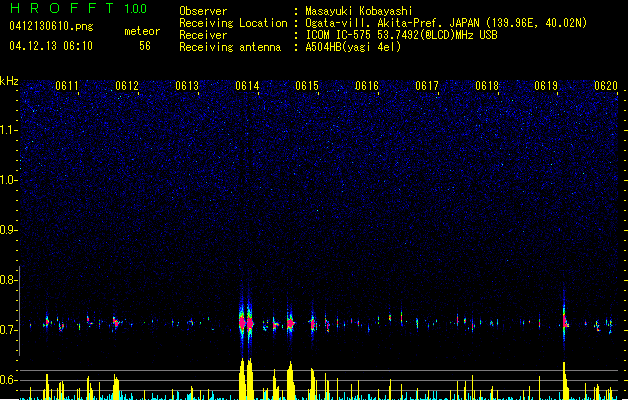Click the 1.0 frequency axis label

click(9, 180)
